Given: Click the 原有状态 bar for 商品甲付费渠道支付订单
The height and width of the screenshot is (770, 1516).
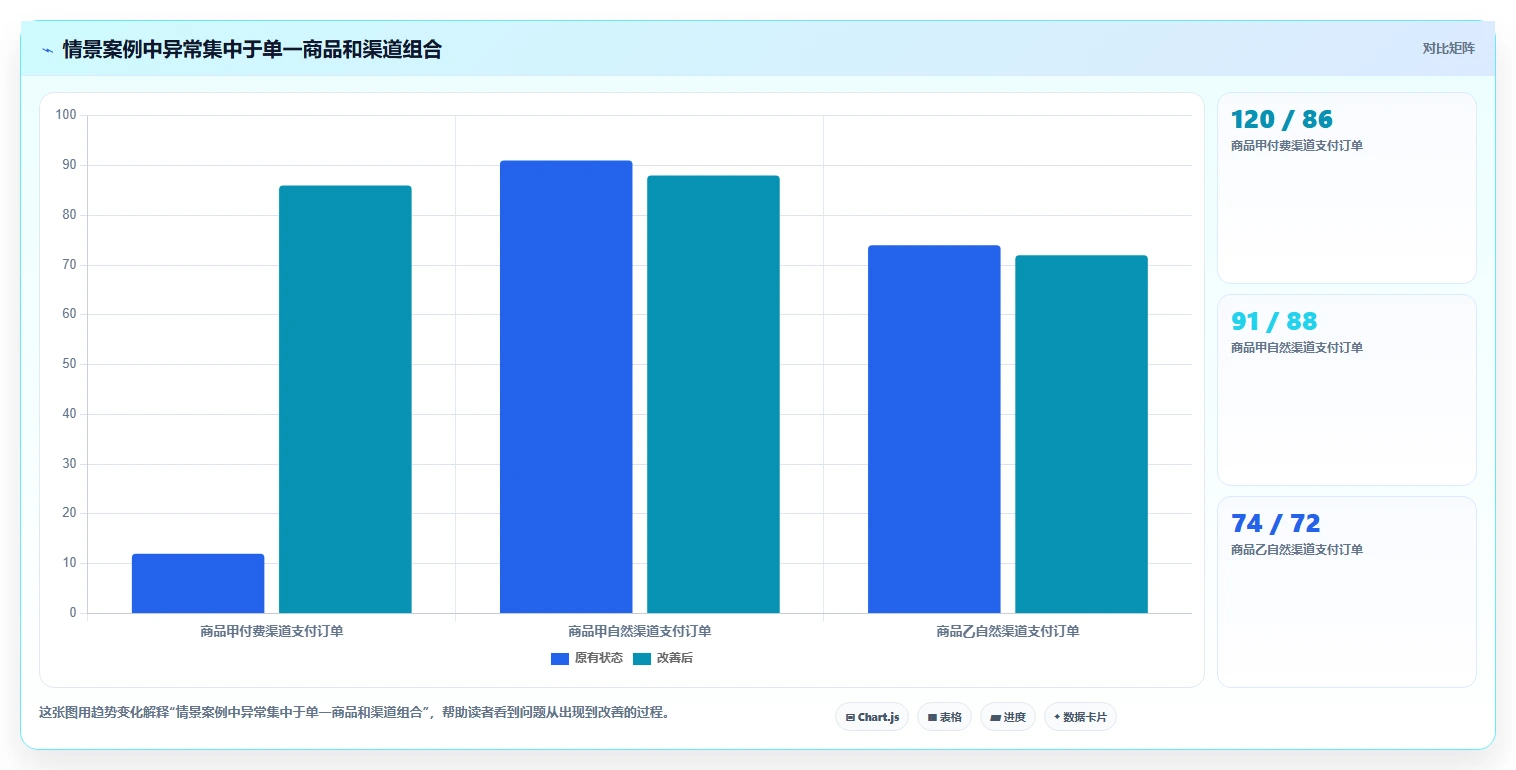Looking at the screenshot, I should [198, 583].
